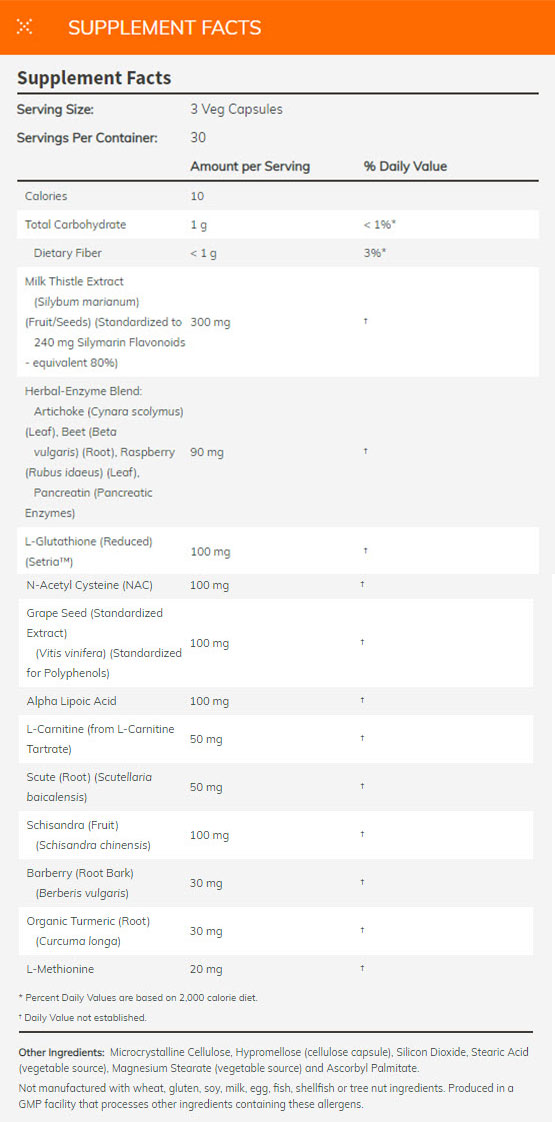Select the Schisandra (Fruit) row
This screenshot has height=1122, width=555.
pyautogui.click(x=276, y=835)
